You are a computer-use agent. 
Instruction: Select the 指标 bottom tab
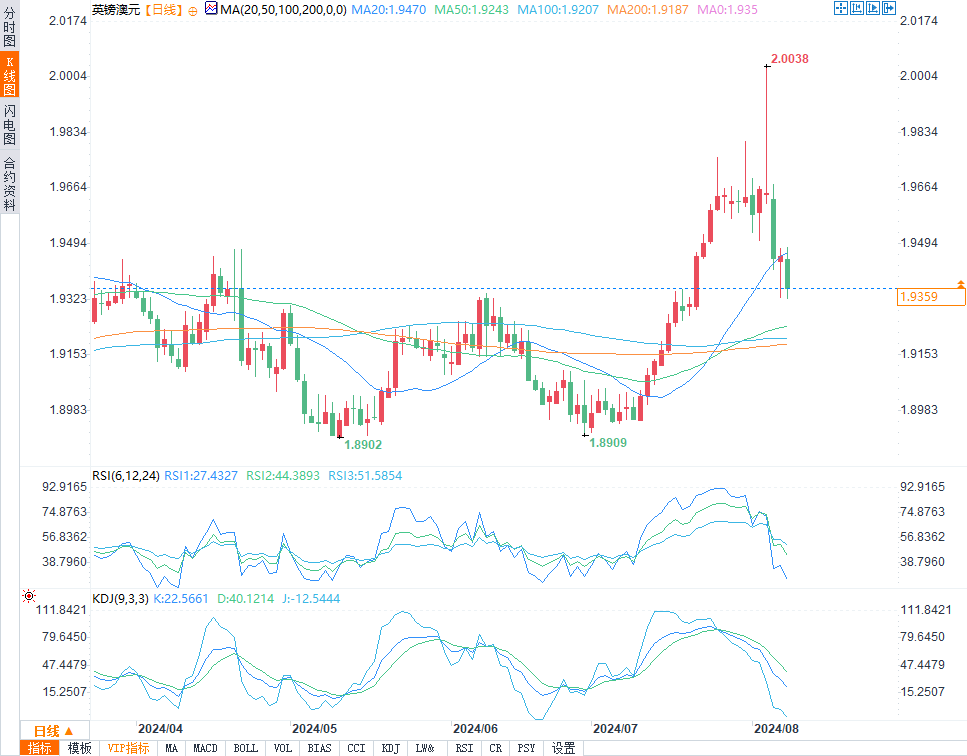(x=40, y=748)
